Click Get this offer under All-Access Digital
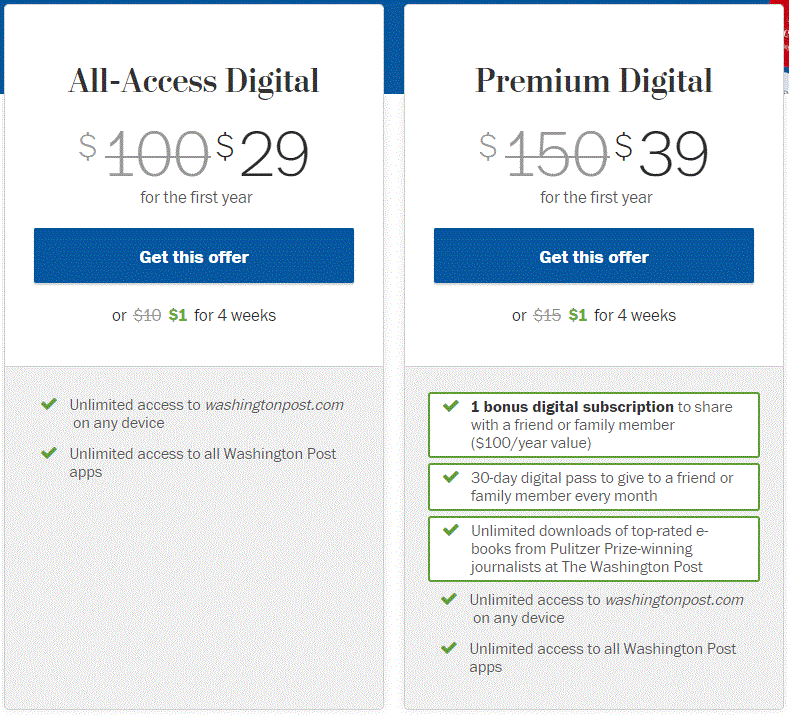 194,256
